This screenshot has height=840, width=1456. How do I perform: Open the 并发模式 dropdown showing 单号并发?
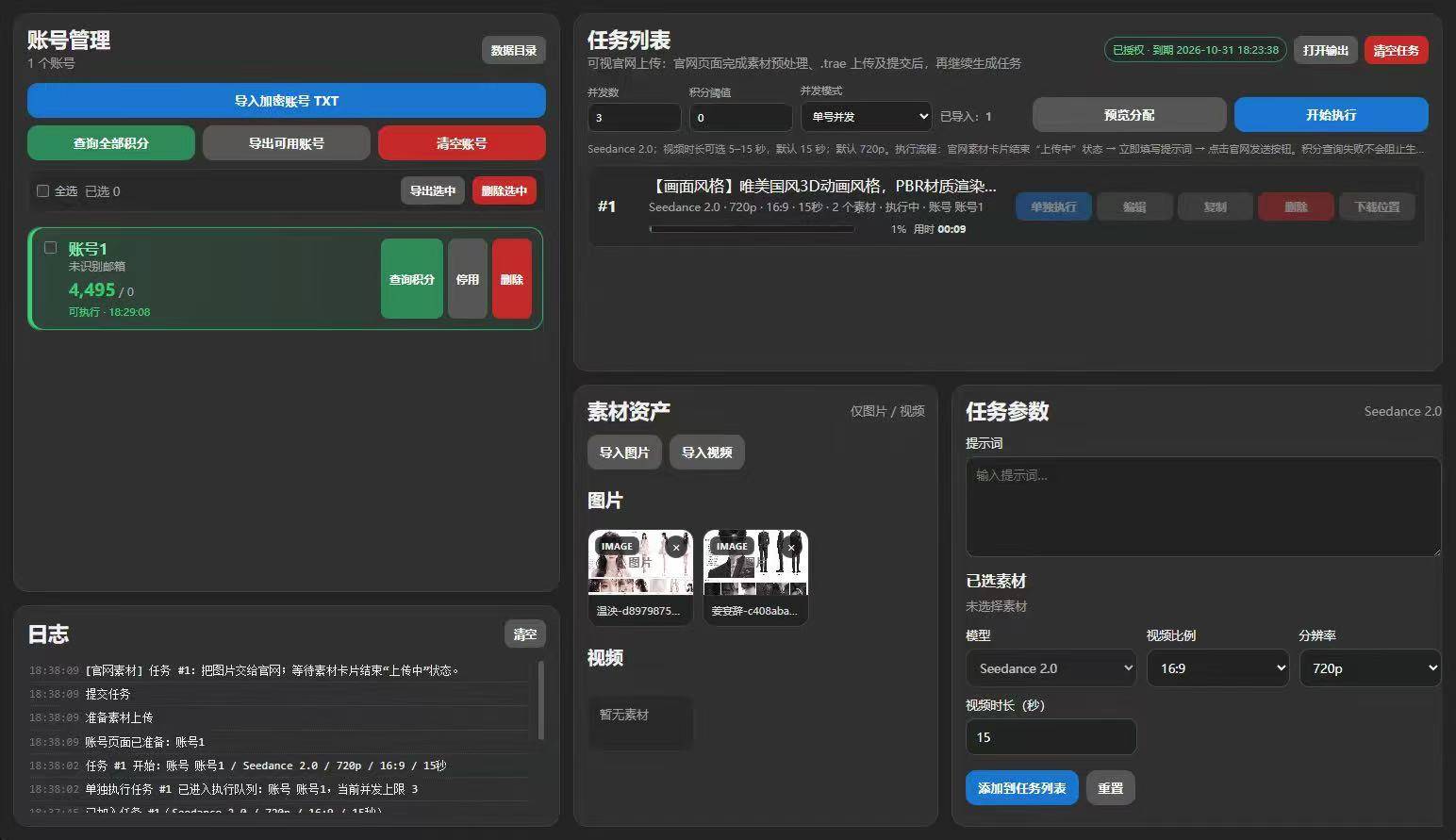pyautogui.click(x=866, y=117)
